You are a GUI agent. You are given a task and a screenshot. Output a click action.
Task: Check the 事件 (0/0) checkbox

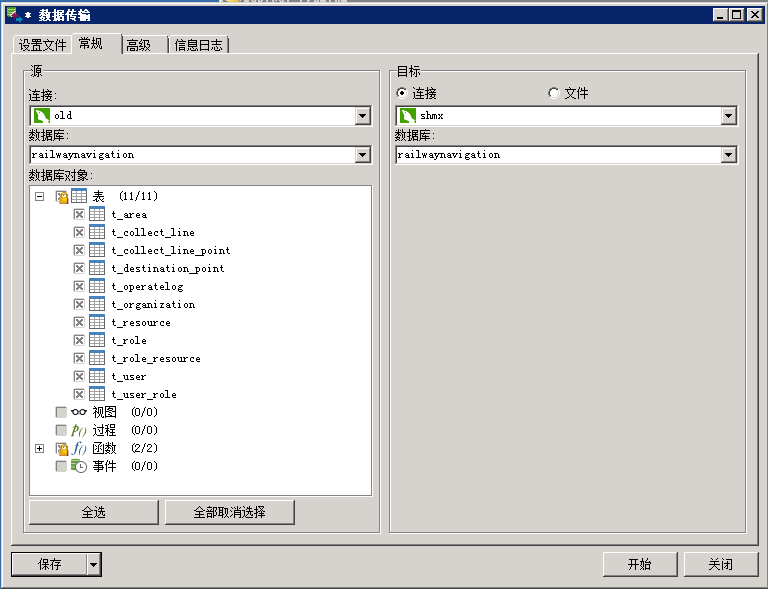click(x=61, y=466)
